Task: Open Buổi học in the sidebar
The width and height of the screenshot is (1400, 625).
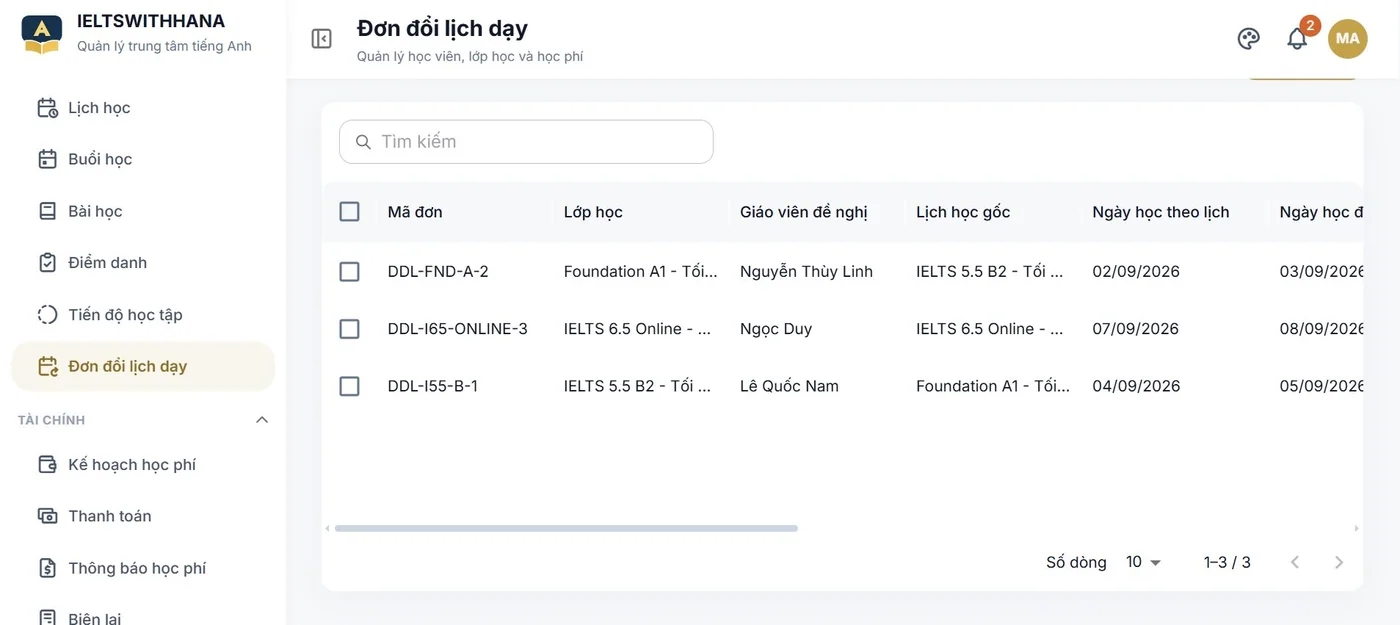Action: pyautogui.click(x=143, y=159)
